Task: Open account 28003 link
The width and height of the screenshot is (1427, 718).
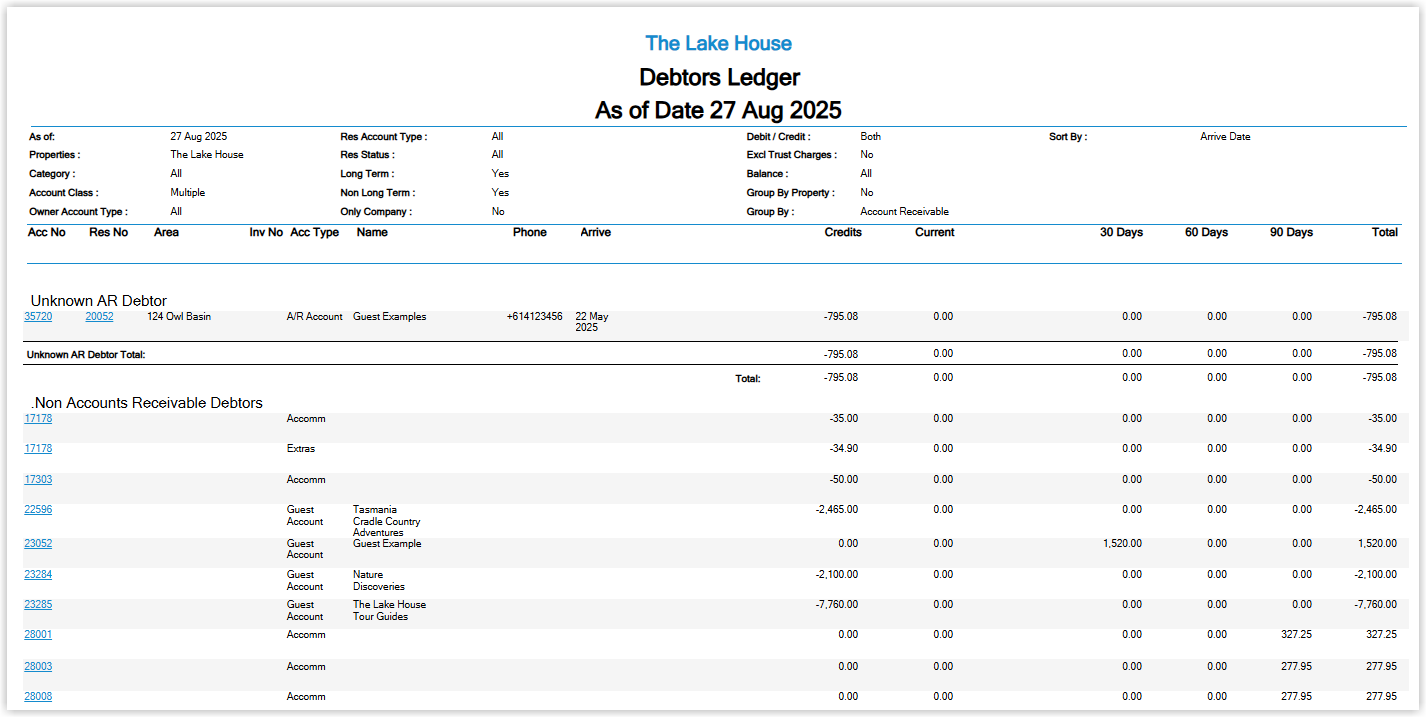Action: 38,667
